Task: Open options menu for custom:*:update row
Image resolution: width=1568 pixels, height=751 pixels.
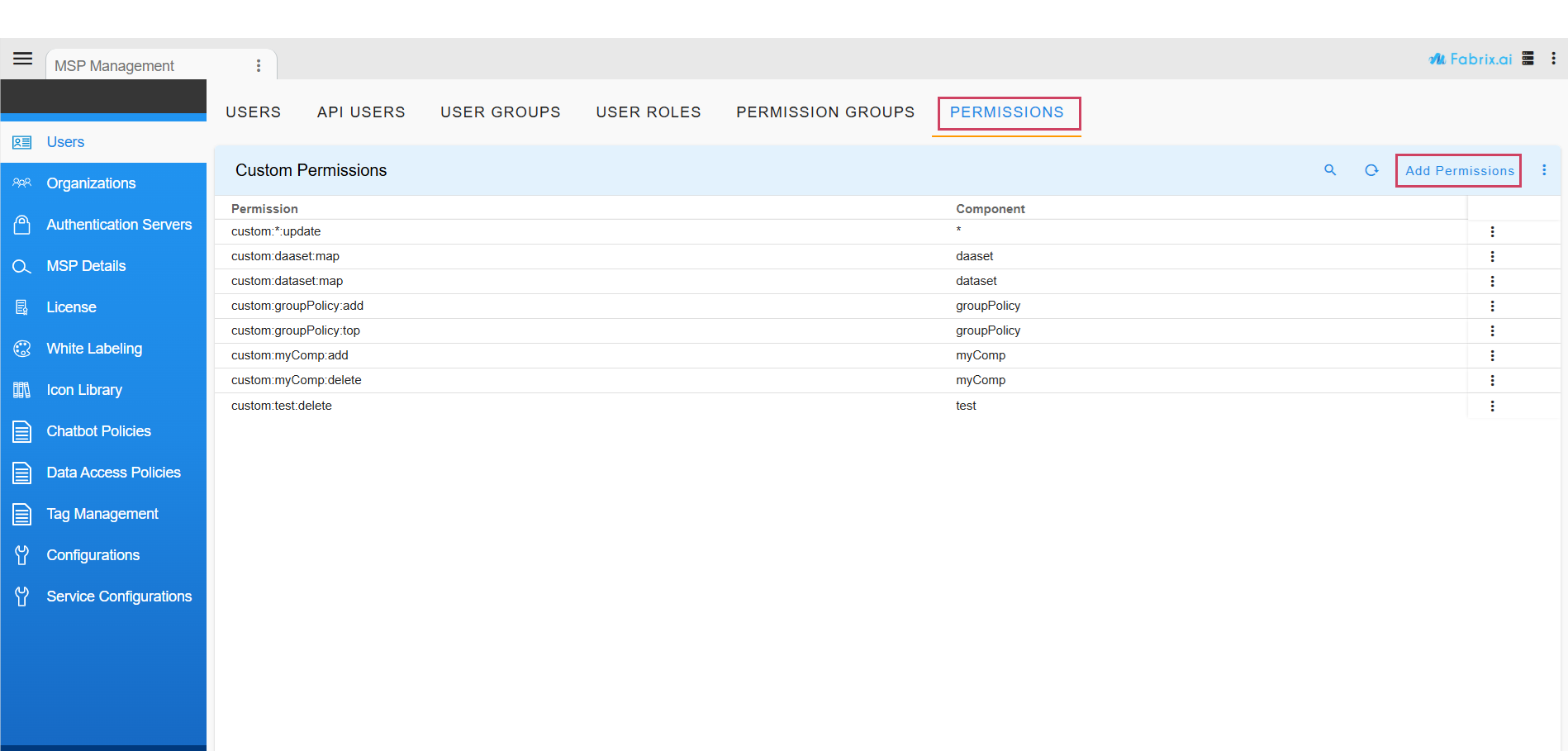Action: pos(1492,232)
